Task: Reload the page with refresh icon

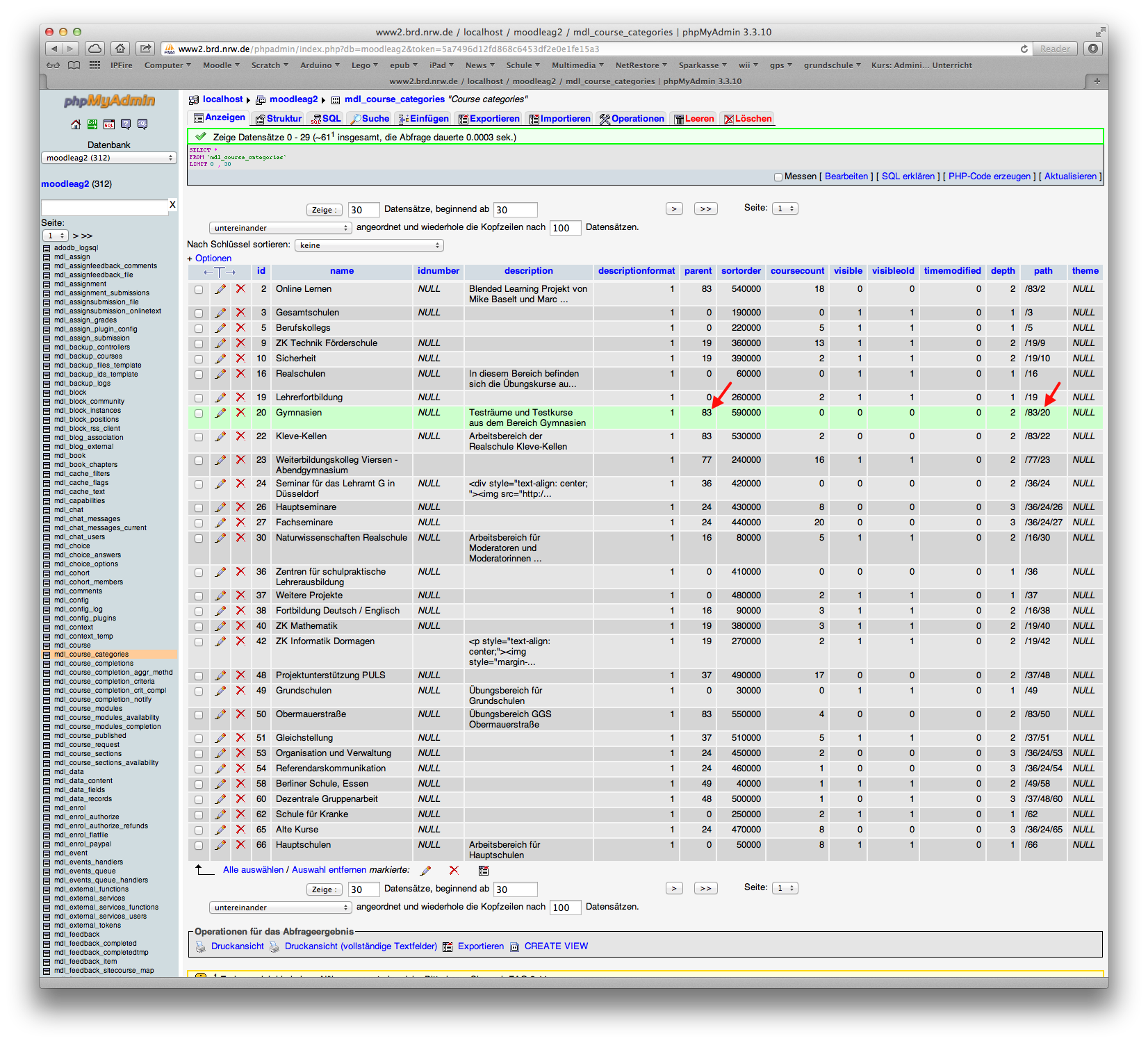Action: 1024,49
